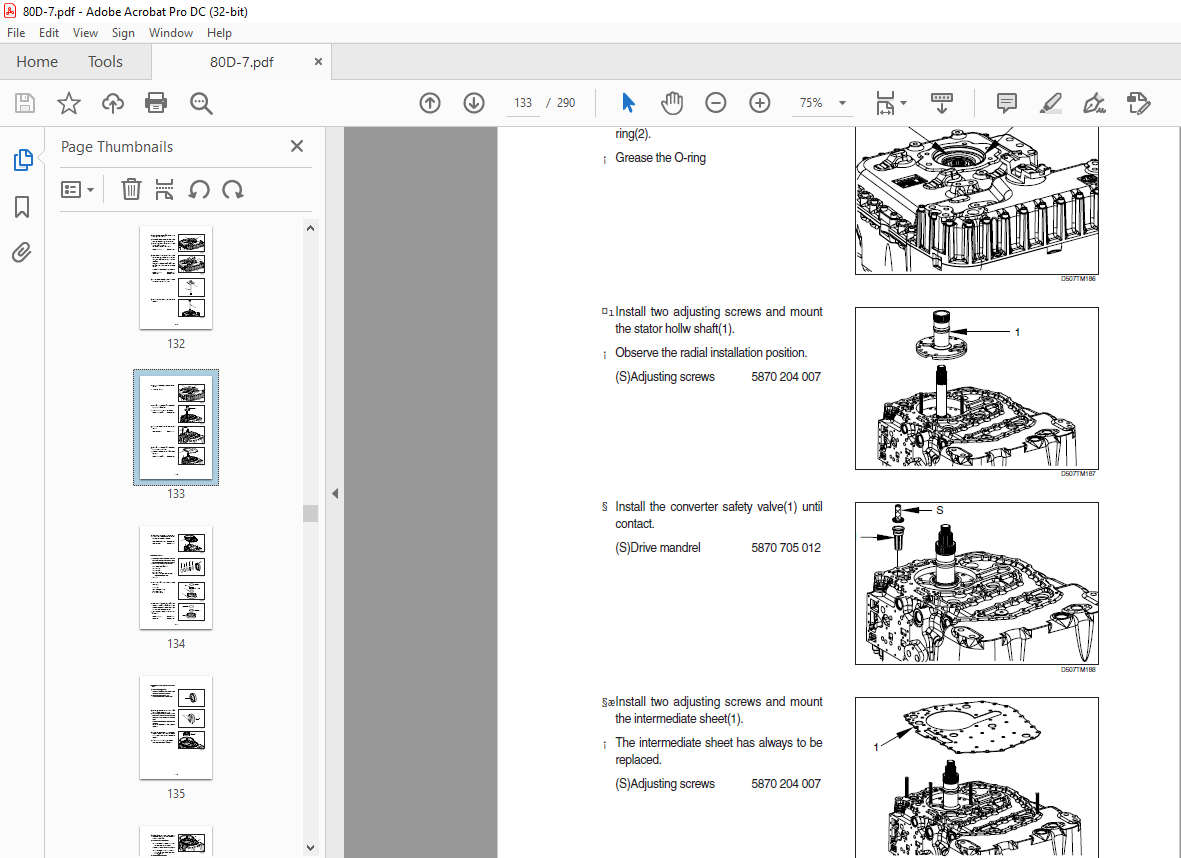Close the Page Thumbnails panel

coord(297,146)
